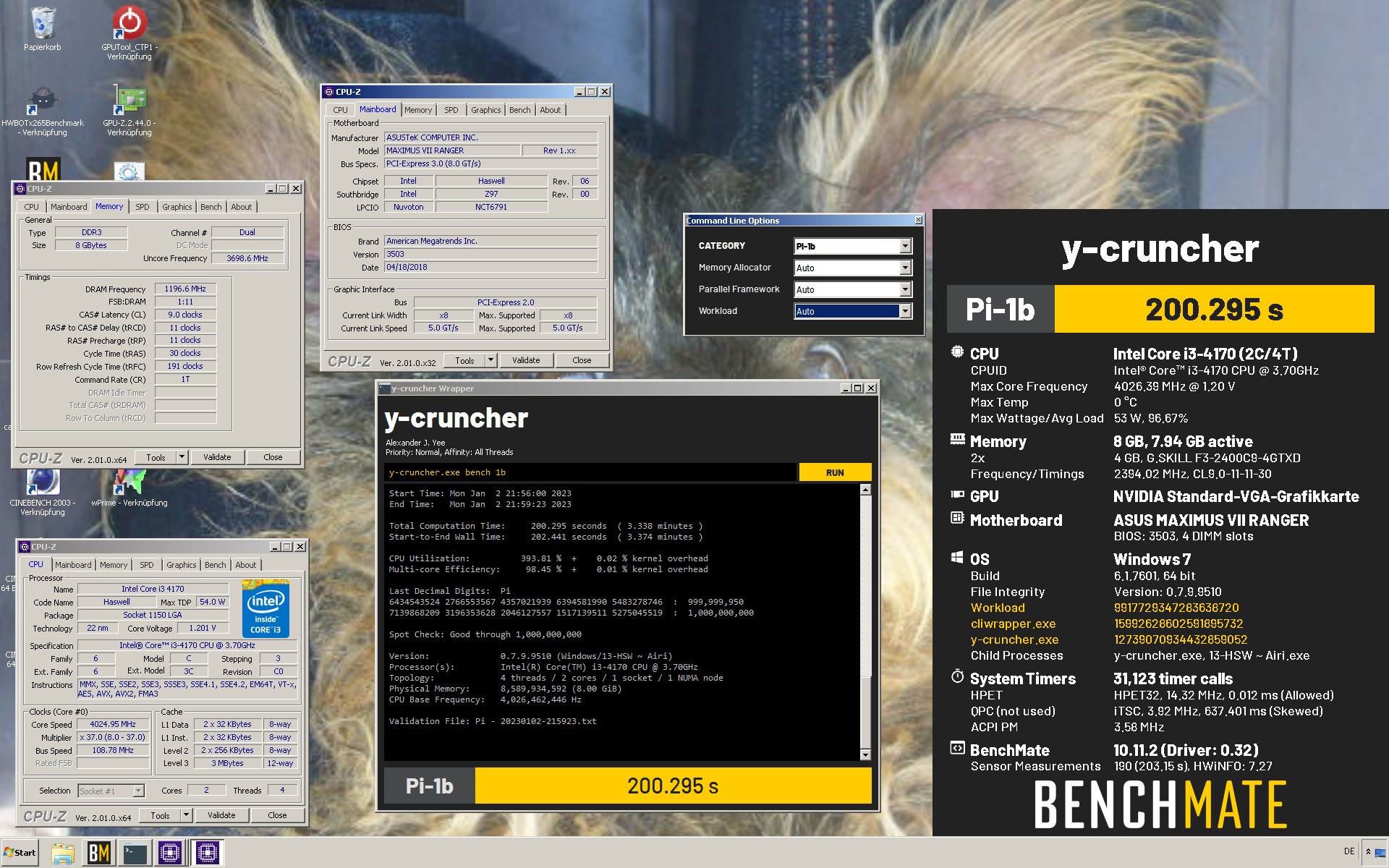Open the Workload dropdown

[905, 312]
